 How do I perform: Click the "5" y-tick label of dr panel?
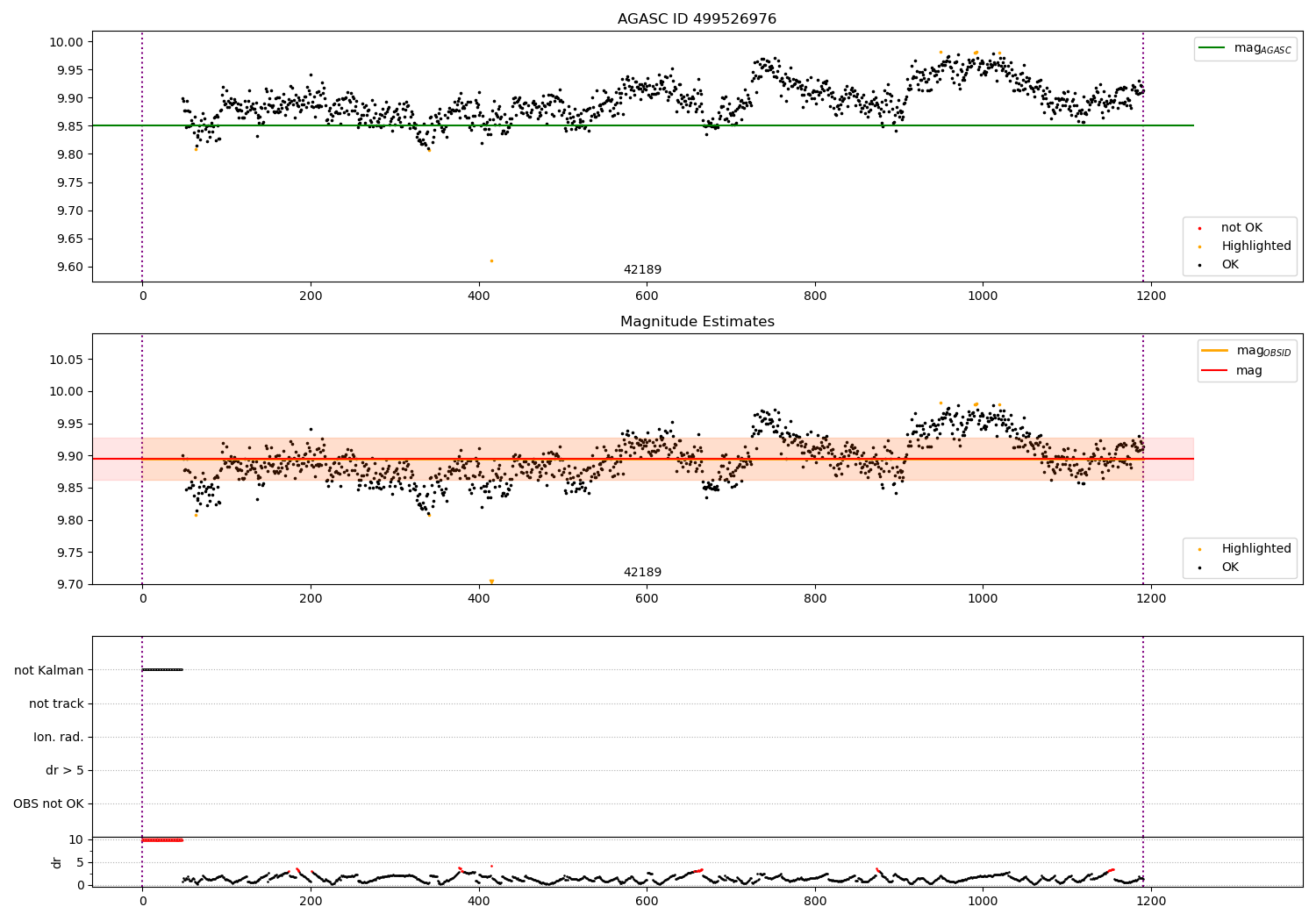point(81,863)
